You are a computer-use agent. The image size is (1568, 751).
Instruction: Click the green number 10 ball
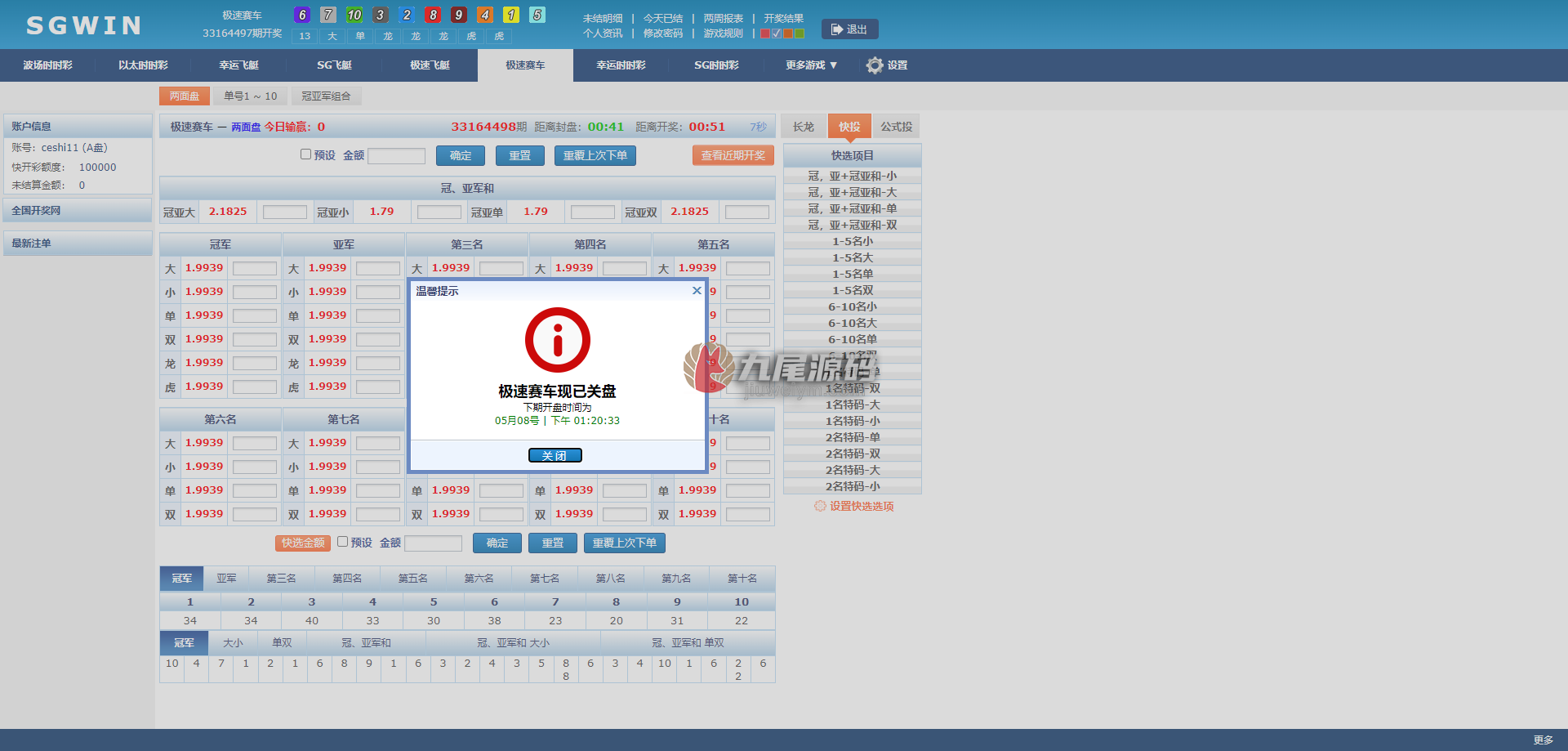point(354,15)
